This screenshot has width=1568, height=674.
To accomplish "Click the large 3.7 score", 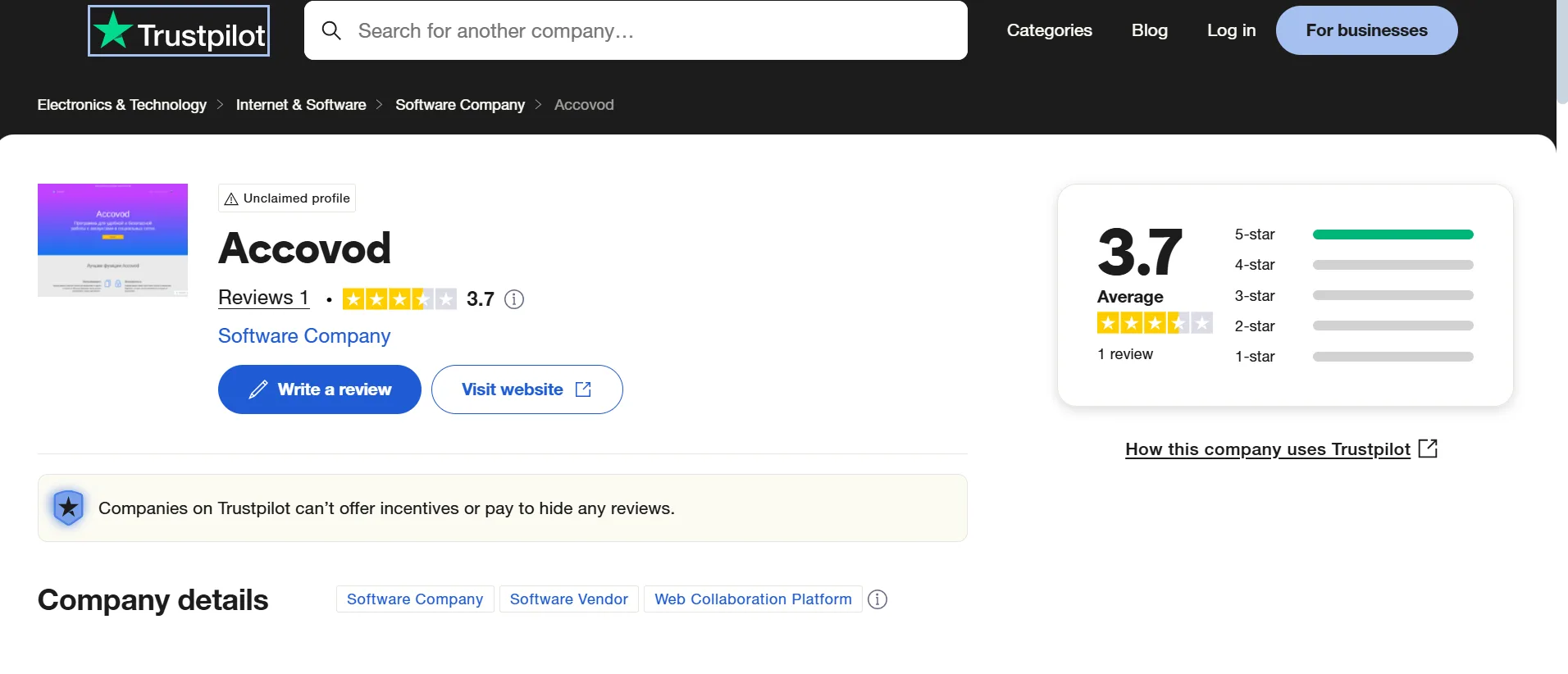I will click(1140, 253).
